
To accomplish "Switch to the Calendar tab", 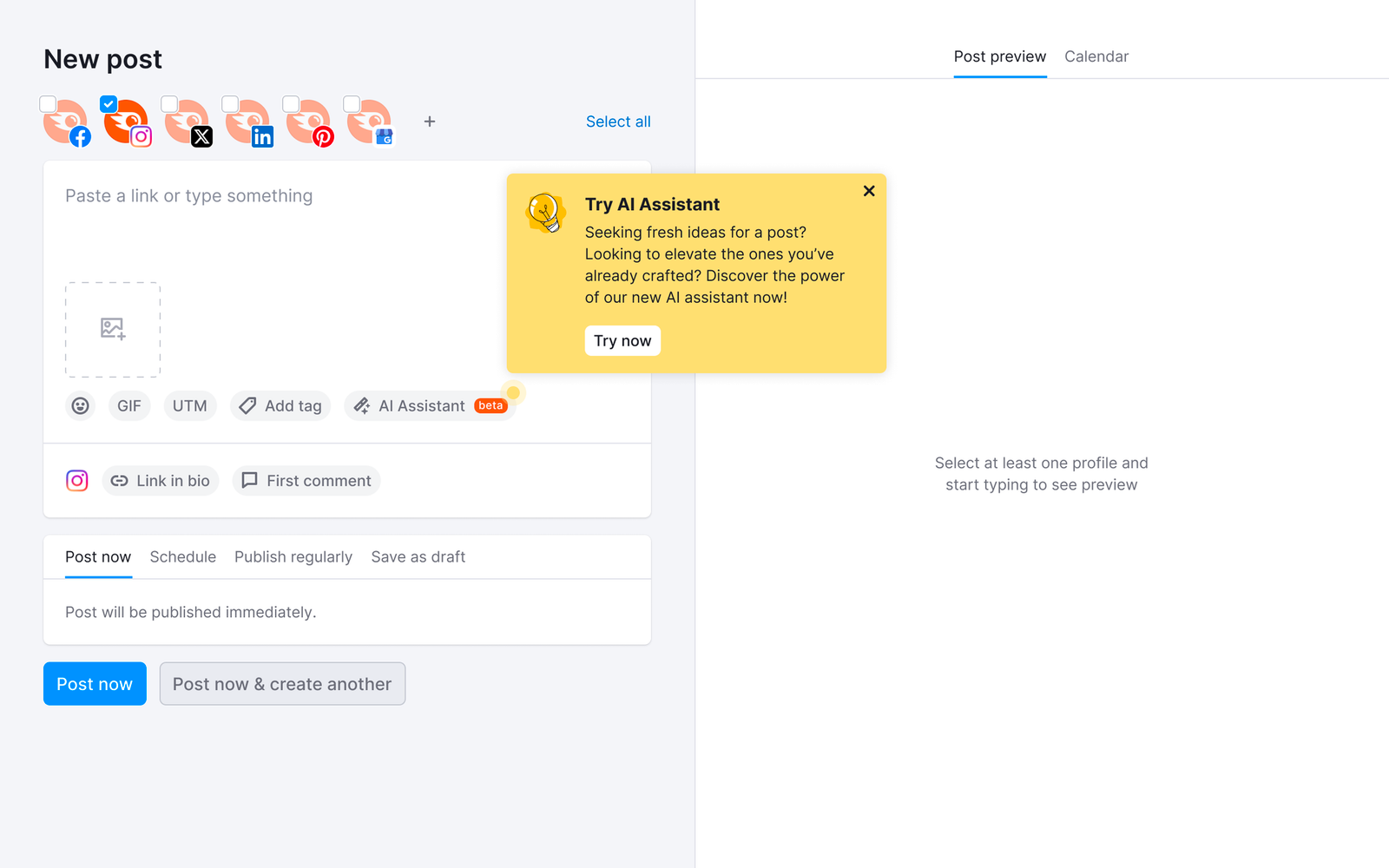I will tap(1096, 56).
